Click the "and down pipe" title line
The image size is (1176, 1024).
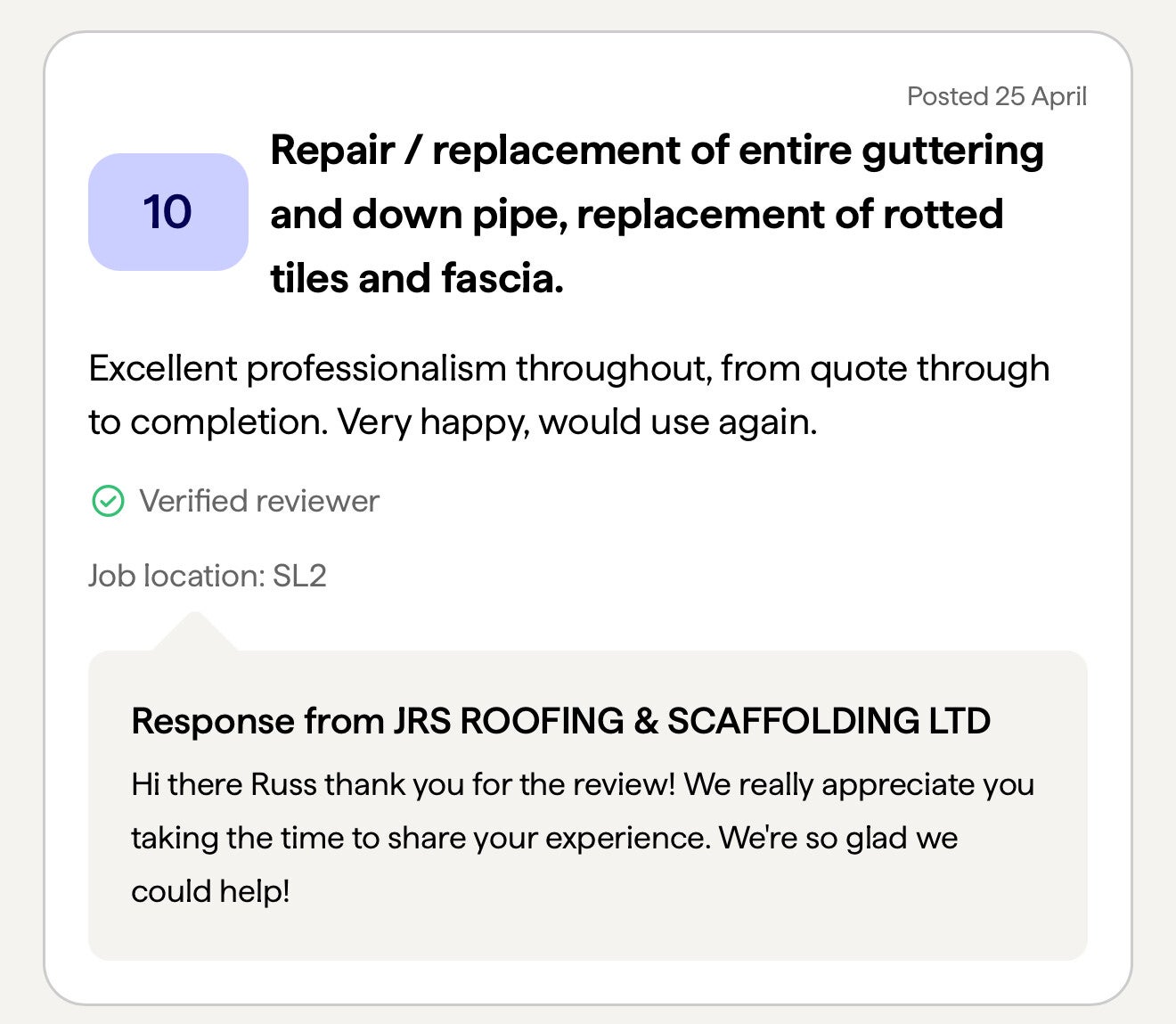(x=419, y=215)
